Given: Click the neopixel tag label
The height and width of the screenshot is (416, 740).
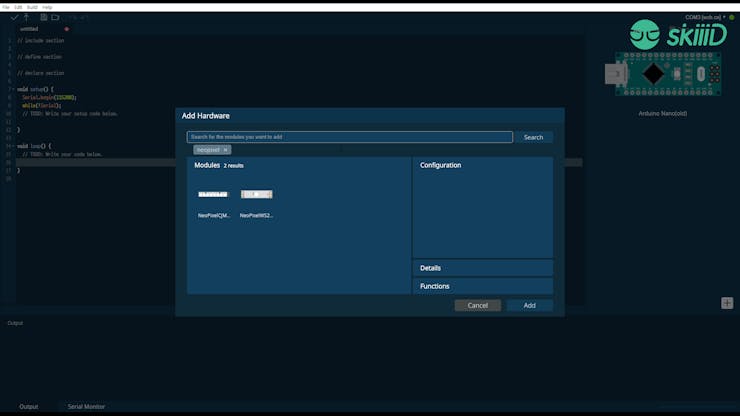Looking at the screenshot, I should (x=208, y=150).
